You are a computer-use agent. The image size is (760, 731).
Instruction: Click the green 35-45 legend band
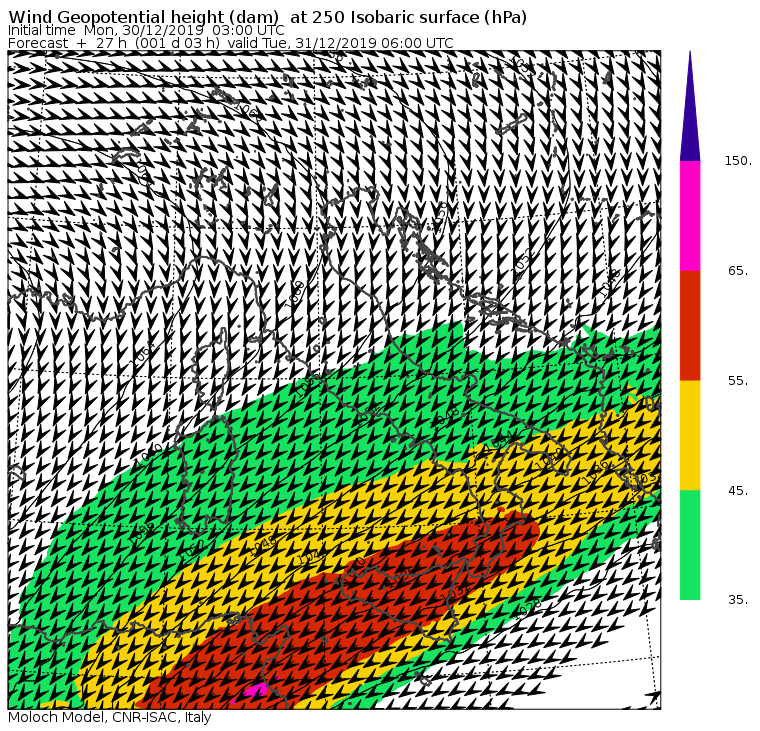coord(690,545)
